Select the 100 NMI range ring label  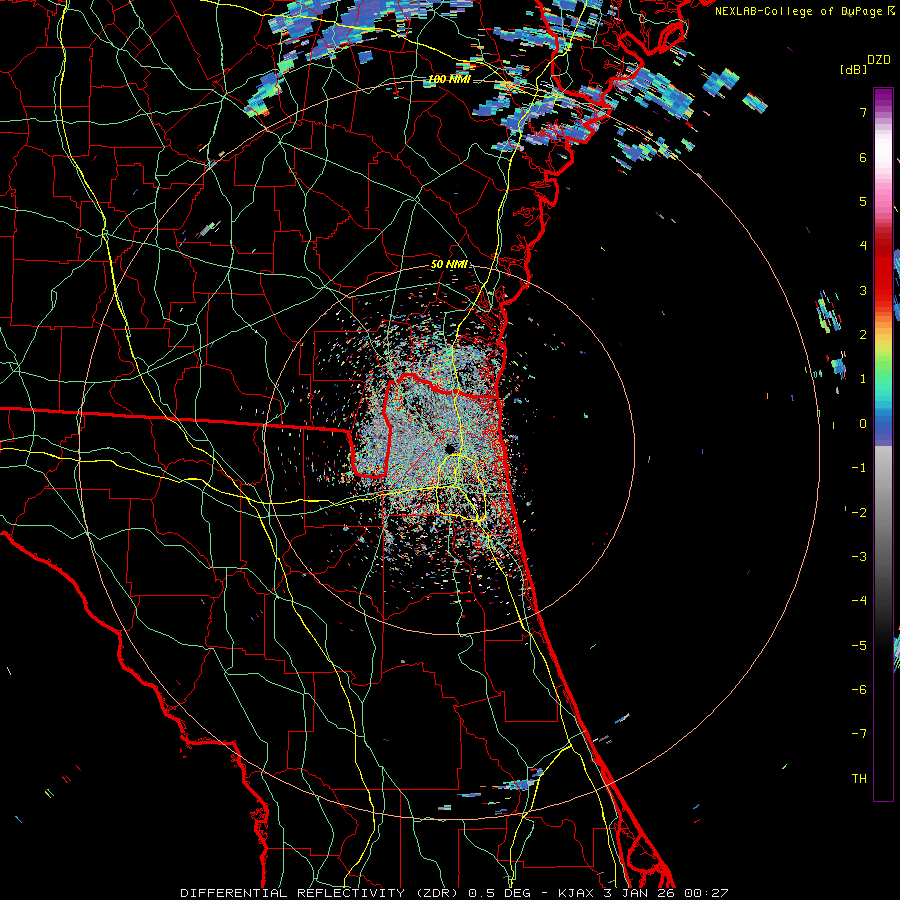tap(450, 79)
